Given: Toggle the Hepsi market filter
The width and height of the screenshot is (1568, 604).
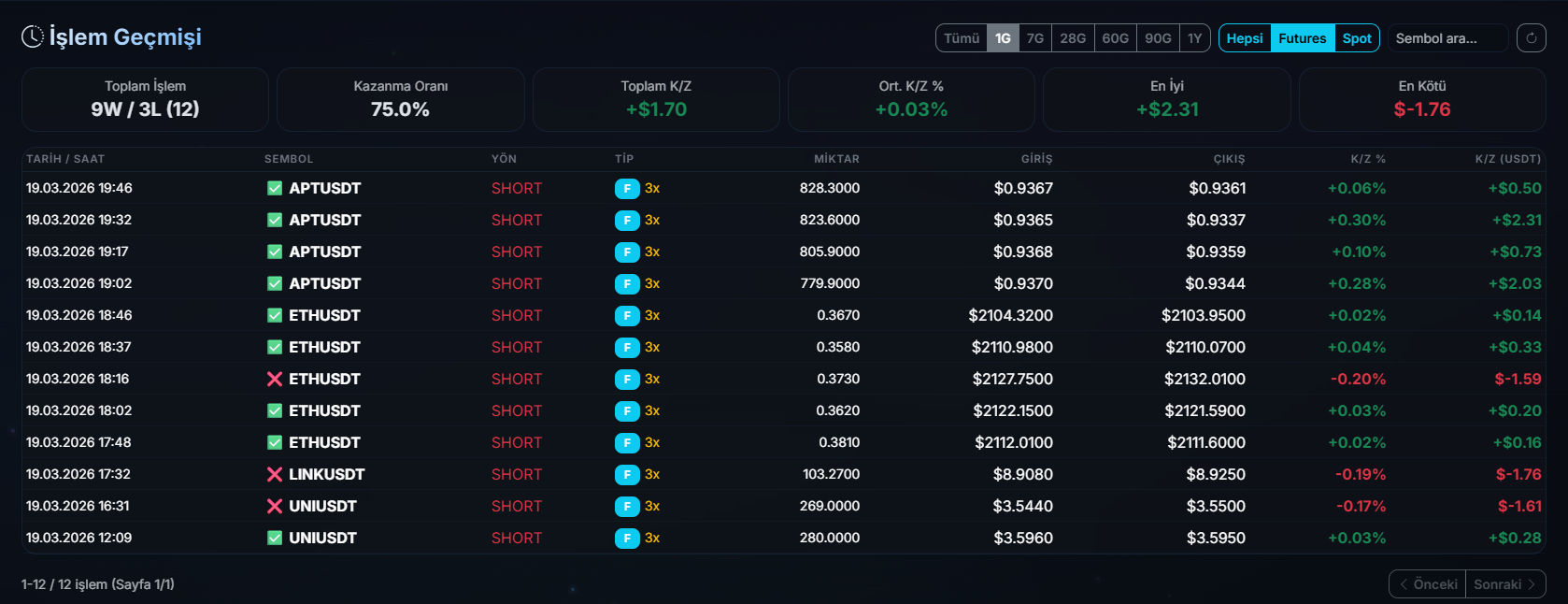Looking at the screenshot, I should [1245, 38].
